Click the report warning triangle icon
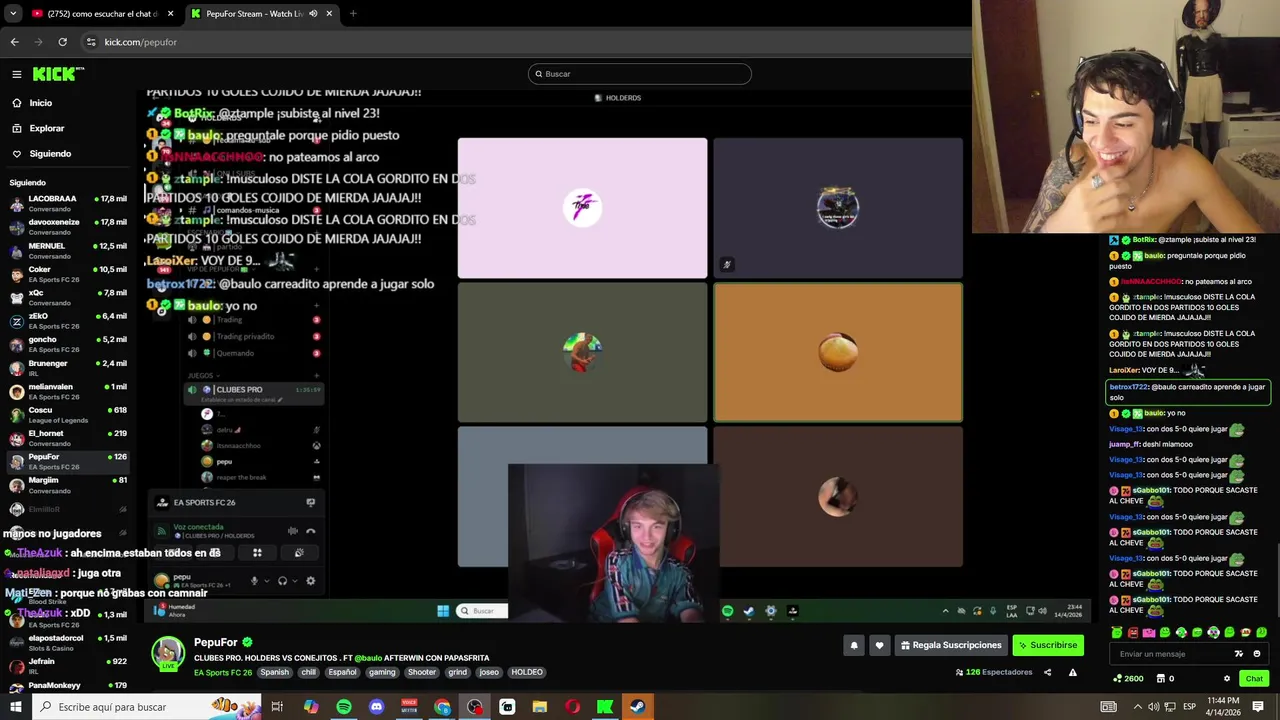The height and width of the screenshot is (720, 1280). 1072,672
